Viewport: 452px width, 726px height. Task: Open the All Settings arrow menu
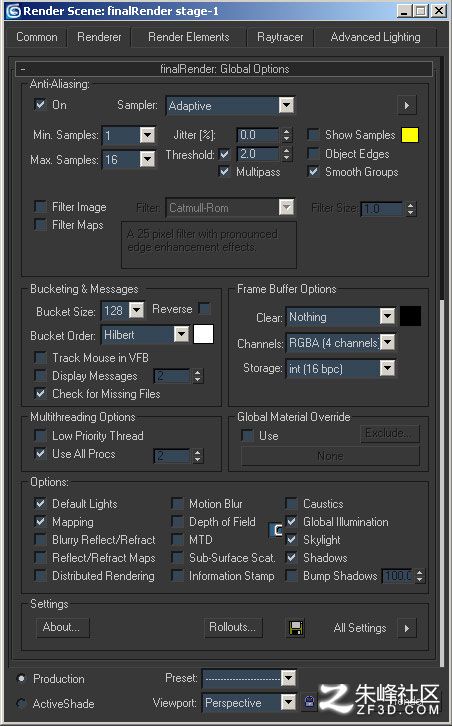[407, 628]
